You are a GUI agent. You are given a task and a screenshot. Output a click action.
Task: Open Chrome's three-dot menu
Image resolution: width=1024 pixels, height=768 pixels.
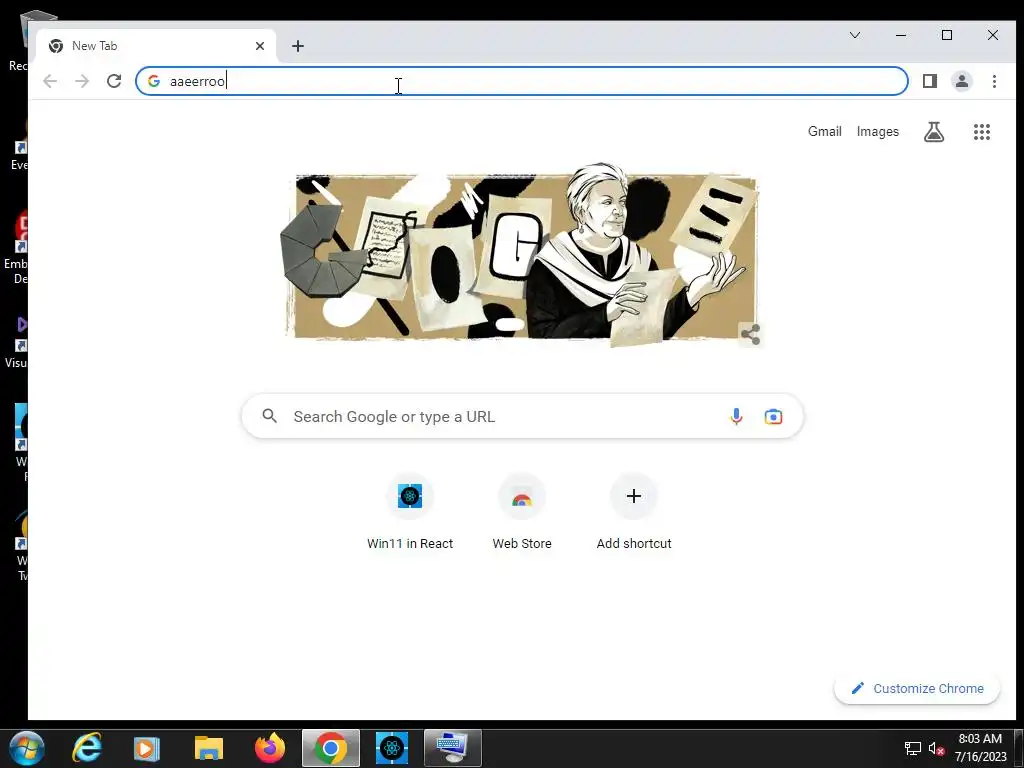coord(994,81)
